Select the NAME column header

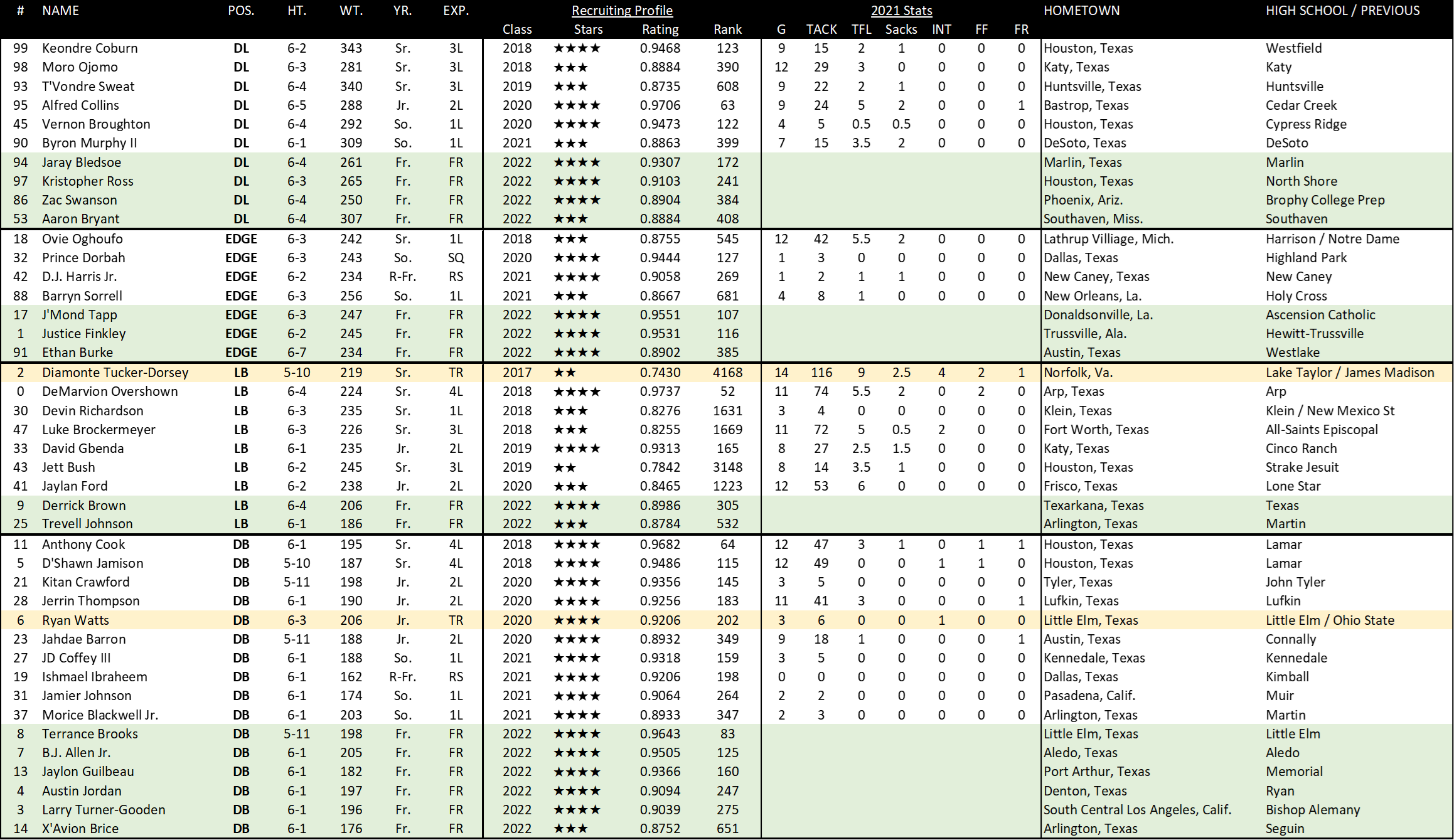click(x=60, y=11)
